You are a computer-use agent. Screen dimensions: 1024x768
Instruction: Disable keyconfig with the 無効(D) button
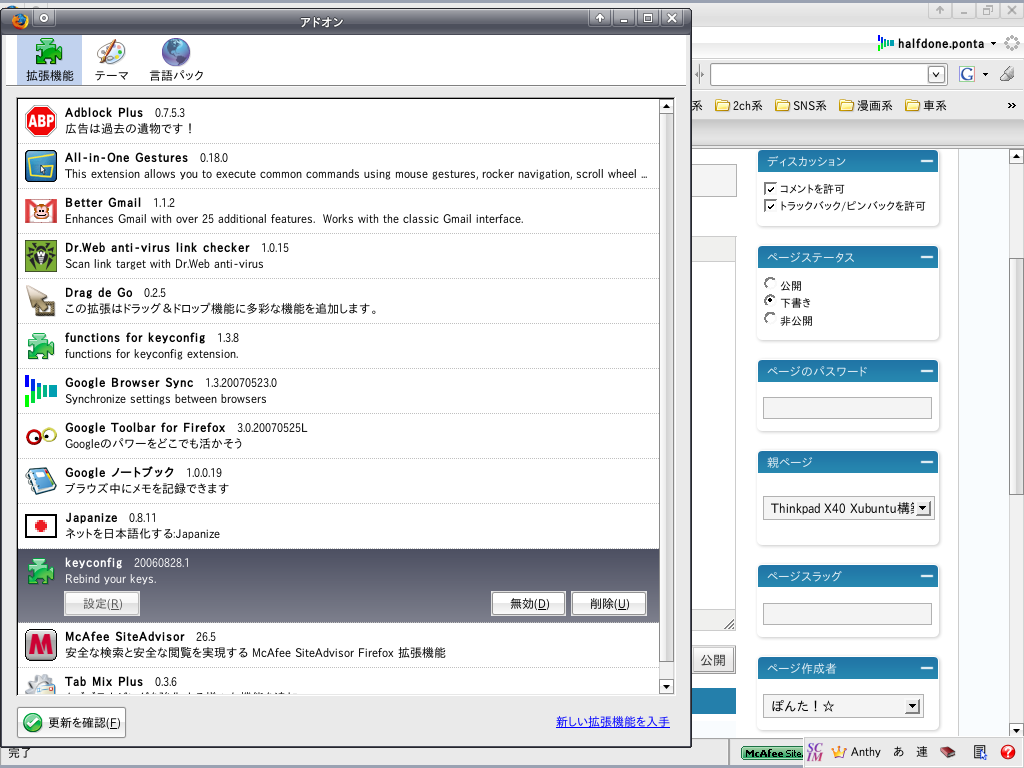529,603
